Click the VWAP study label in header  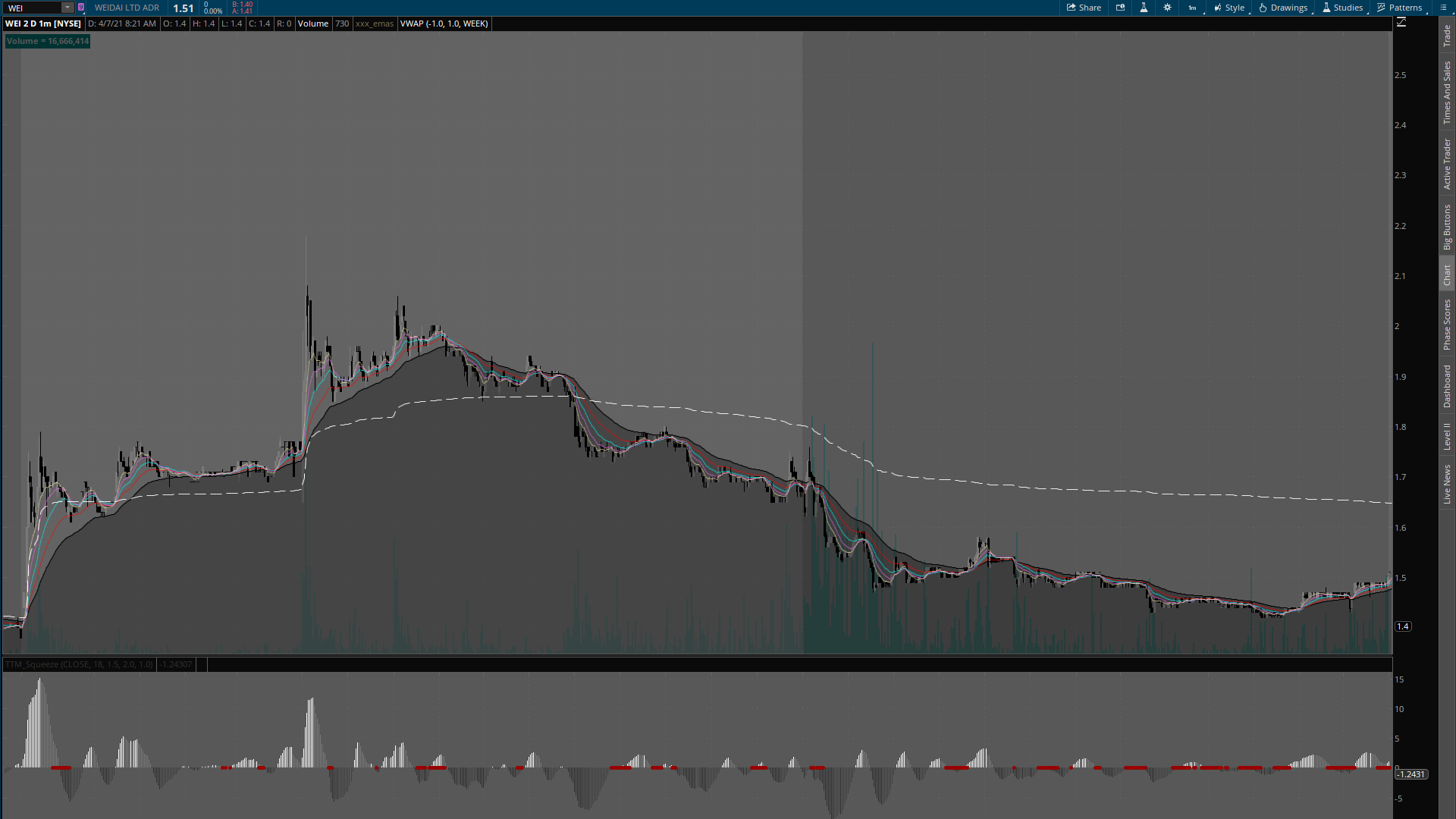pyautogui.click(x=444, y=24)
